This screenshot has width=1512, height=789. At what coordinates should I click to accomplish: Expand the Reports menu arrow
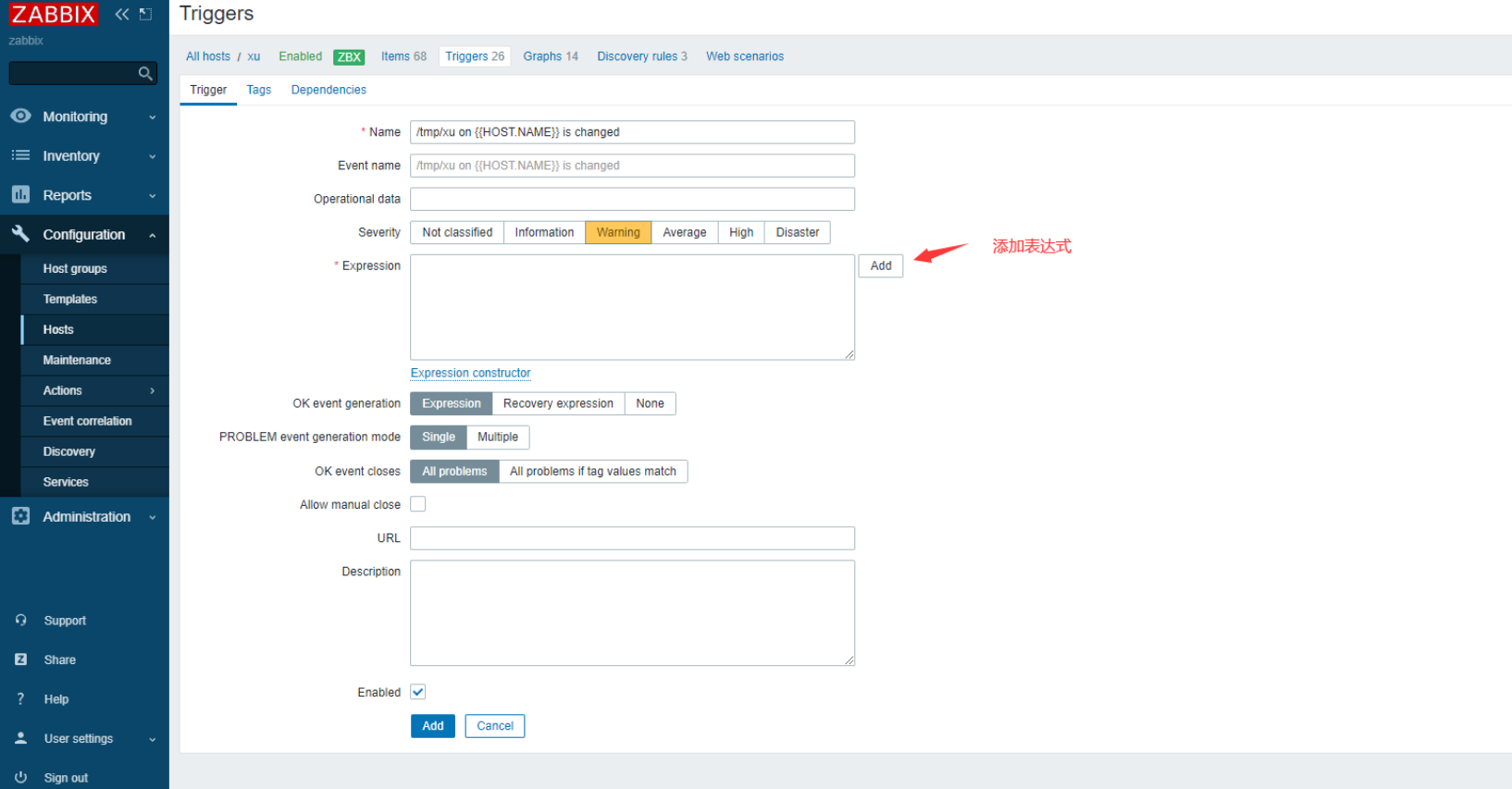(153, 196)
